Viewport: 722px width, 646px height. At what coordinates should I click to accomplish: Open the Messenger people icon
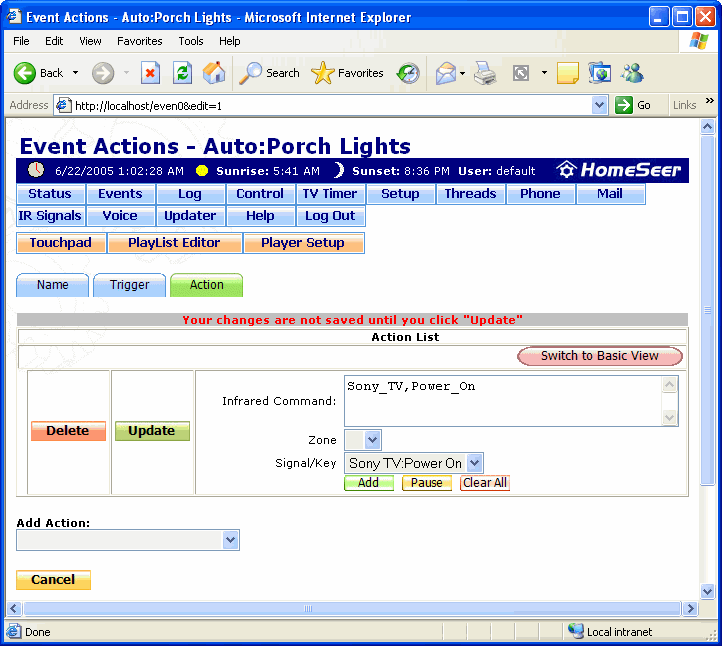(x=632, y=73)
